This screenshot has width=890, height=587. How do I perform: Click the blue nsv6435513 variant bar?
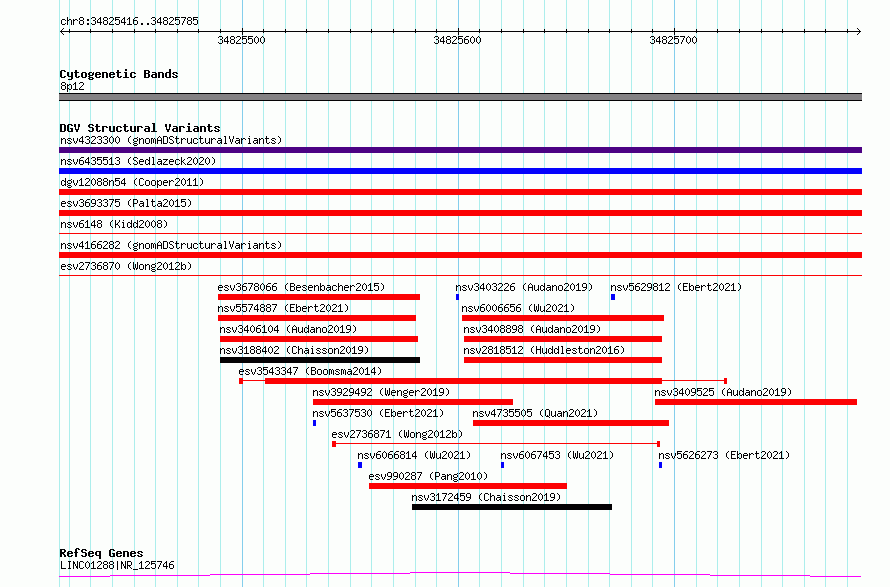(x=460, y=171)
